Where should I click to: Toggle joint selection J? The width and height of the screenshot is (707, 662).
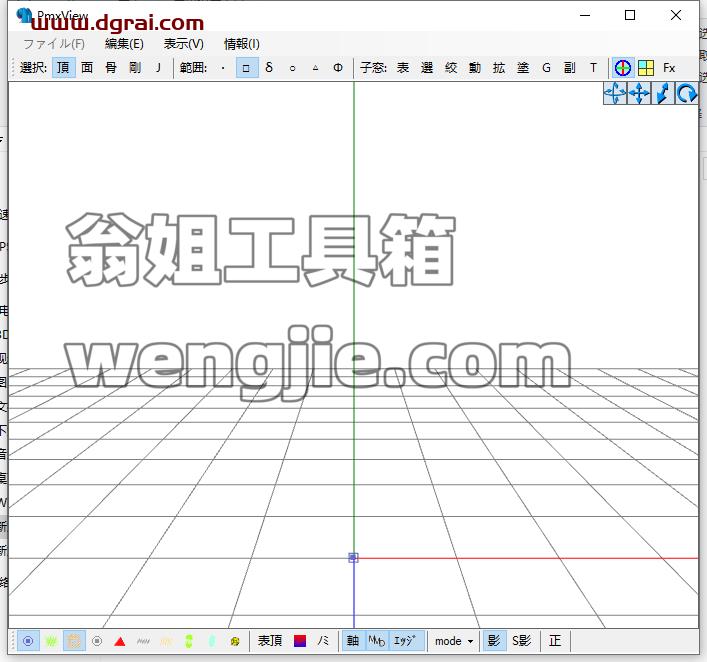[158, 68]
